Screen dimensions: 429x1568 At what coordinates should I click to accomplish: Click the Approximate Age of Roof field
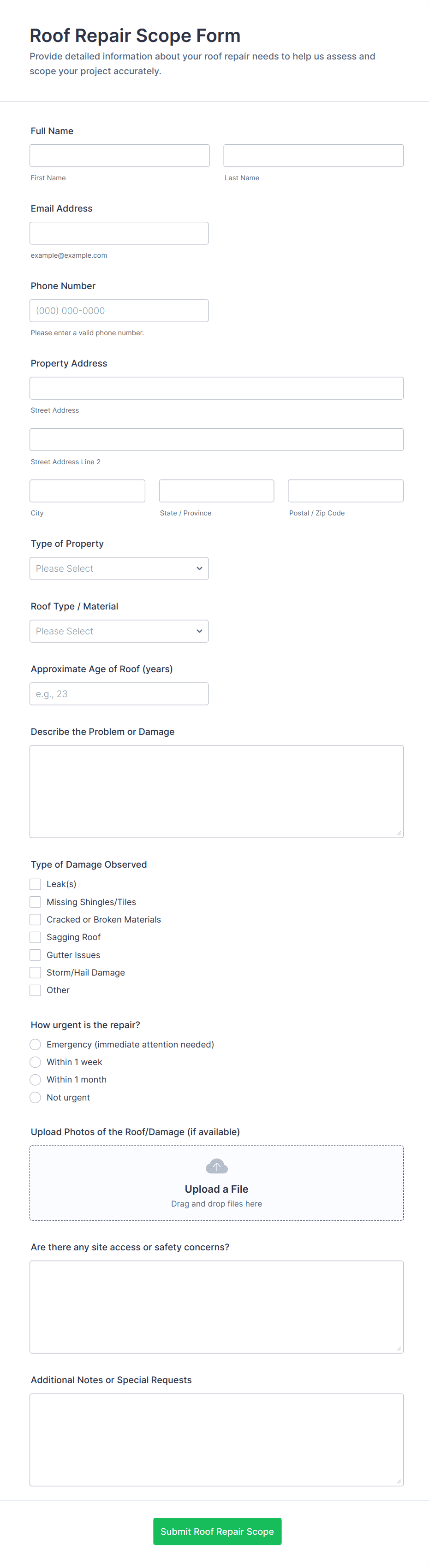point(119,694)
